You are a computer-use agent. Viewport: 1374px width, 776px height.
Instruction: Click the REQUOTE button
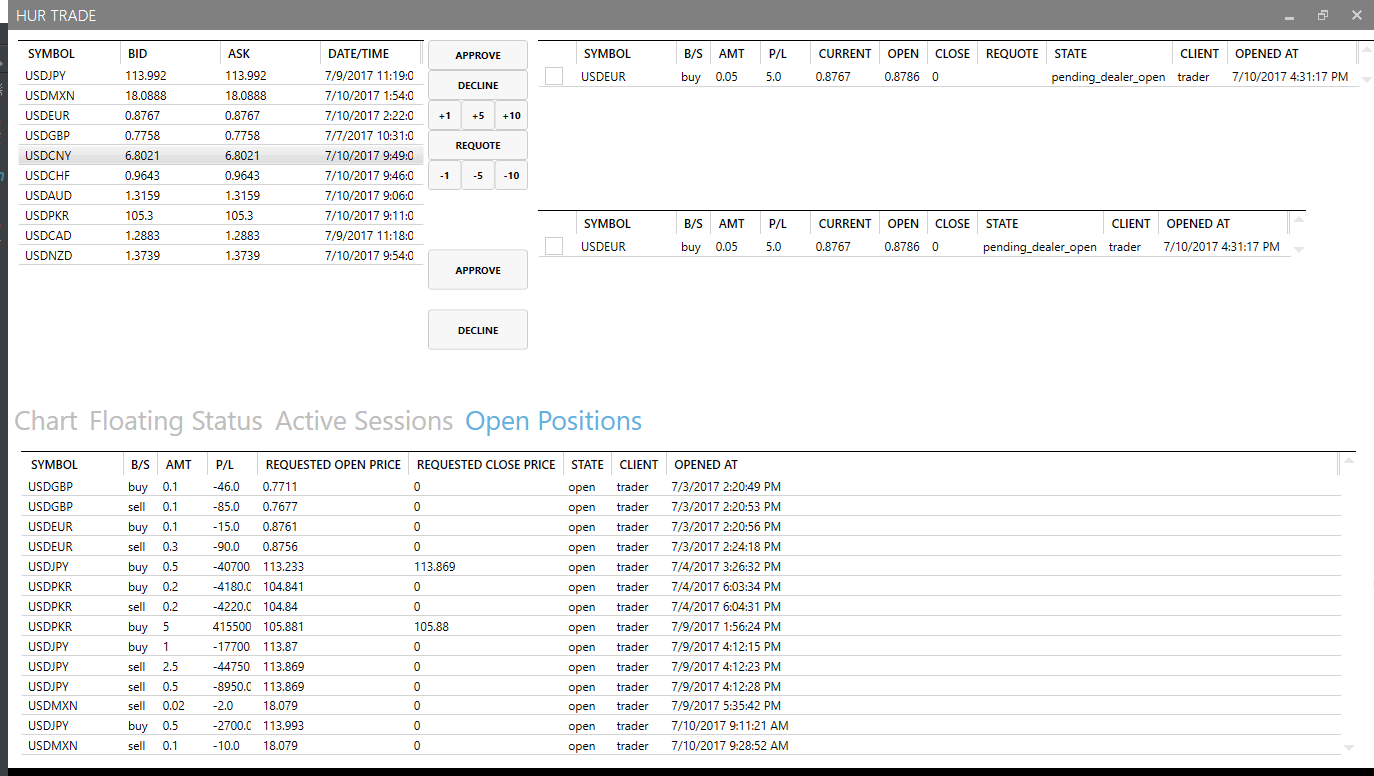478,146
